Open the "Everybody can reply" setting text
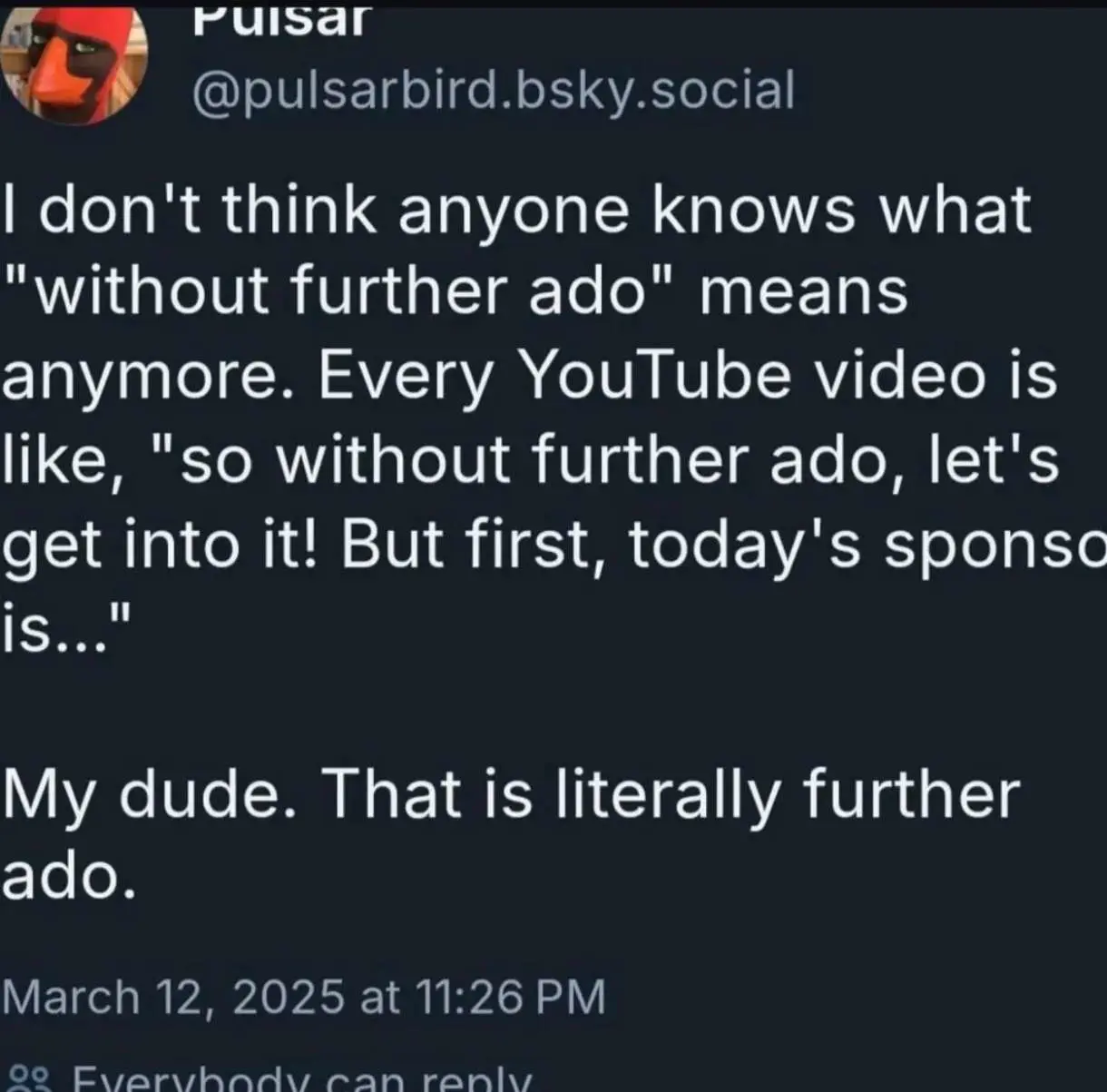1107x1092 pixels. (301, 1080)
